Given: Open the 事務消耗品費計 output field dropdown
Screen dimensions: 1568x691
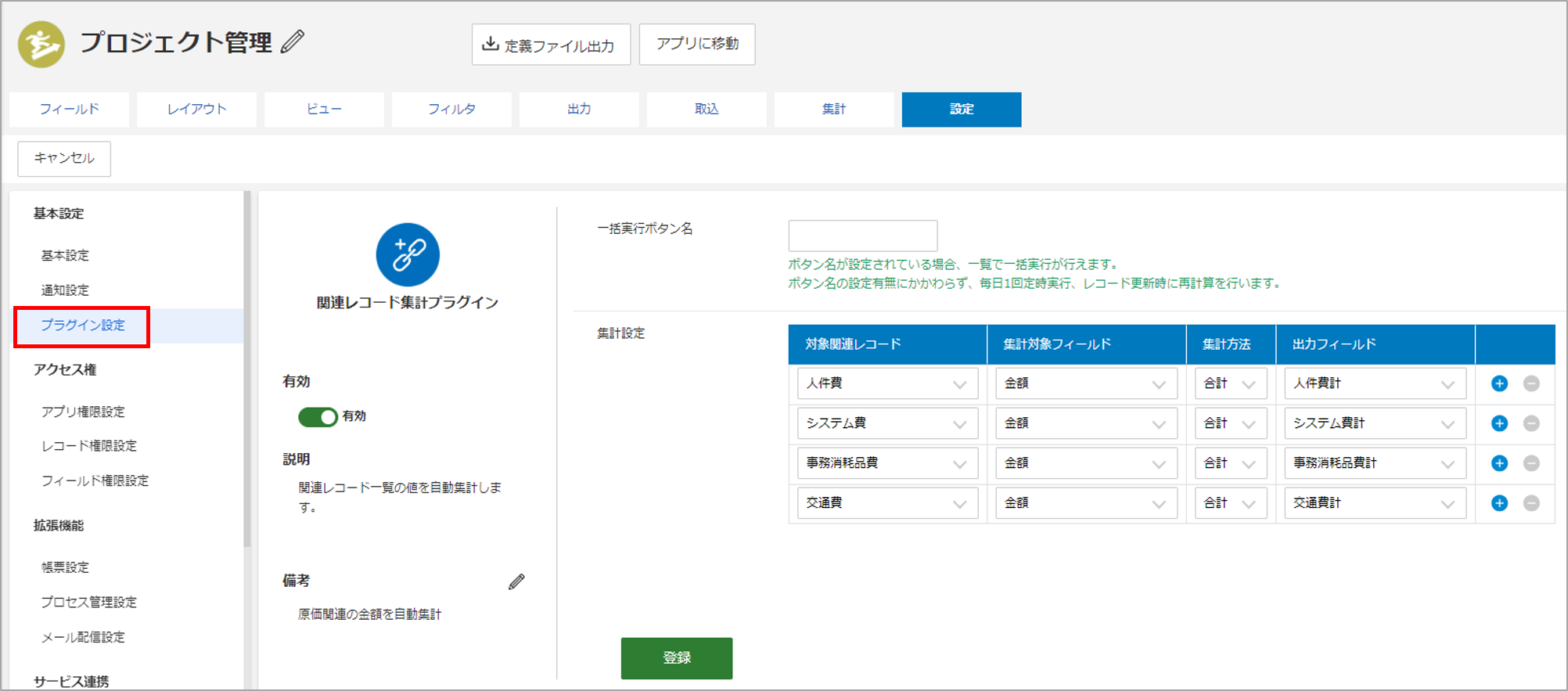Looking at the screenshot, I should pos(1375,463).
